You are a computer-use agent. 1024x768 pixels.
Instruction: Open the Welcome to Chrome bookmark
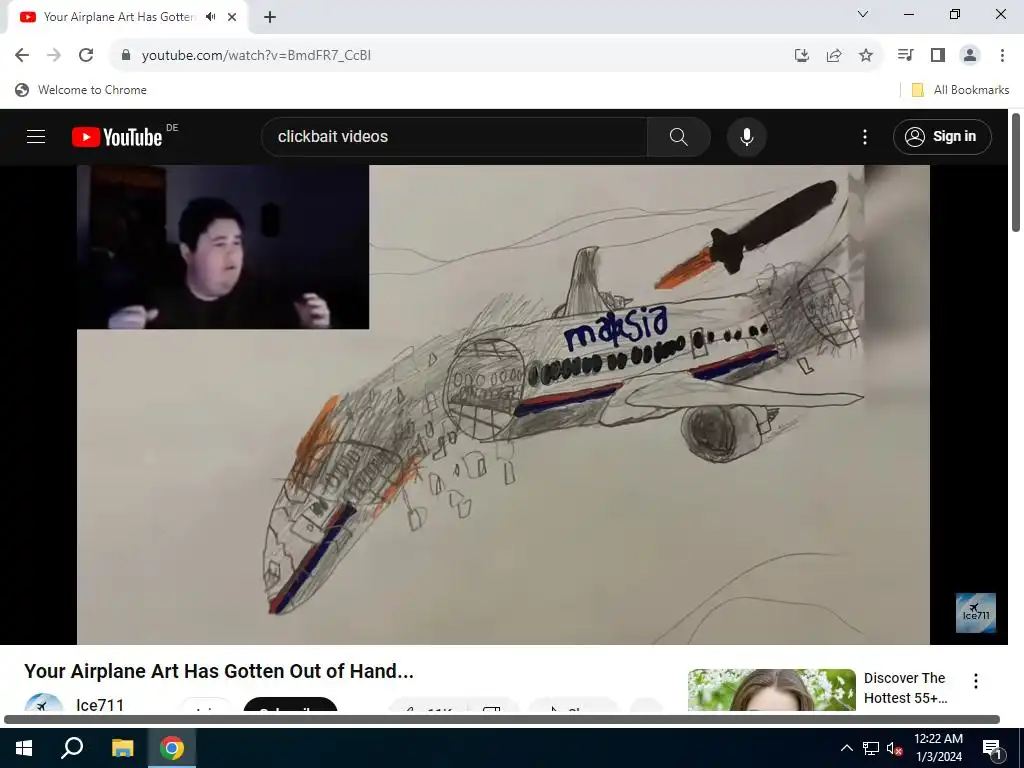[81, 90]
